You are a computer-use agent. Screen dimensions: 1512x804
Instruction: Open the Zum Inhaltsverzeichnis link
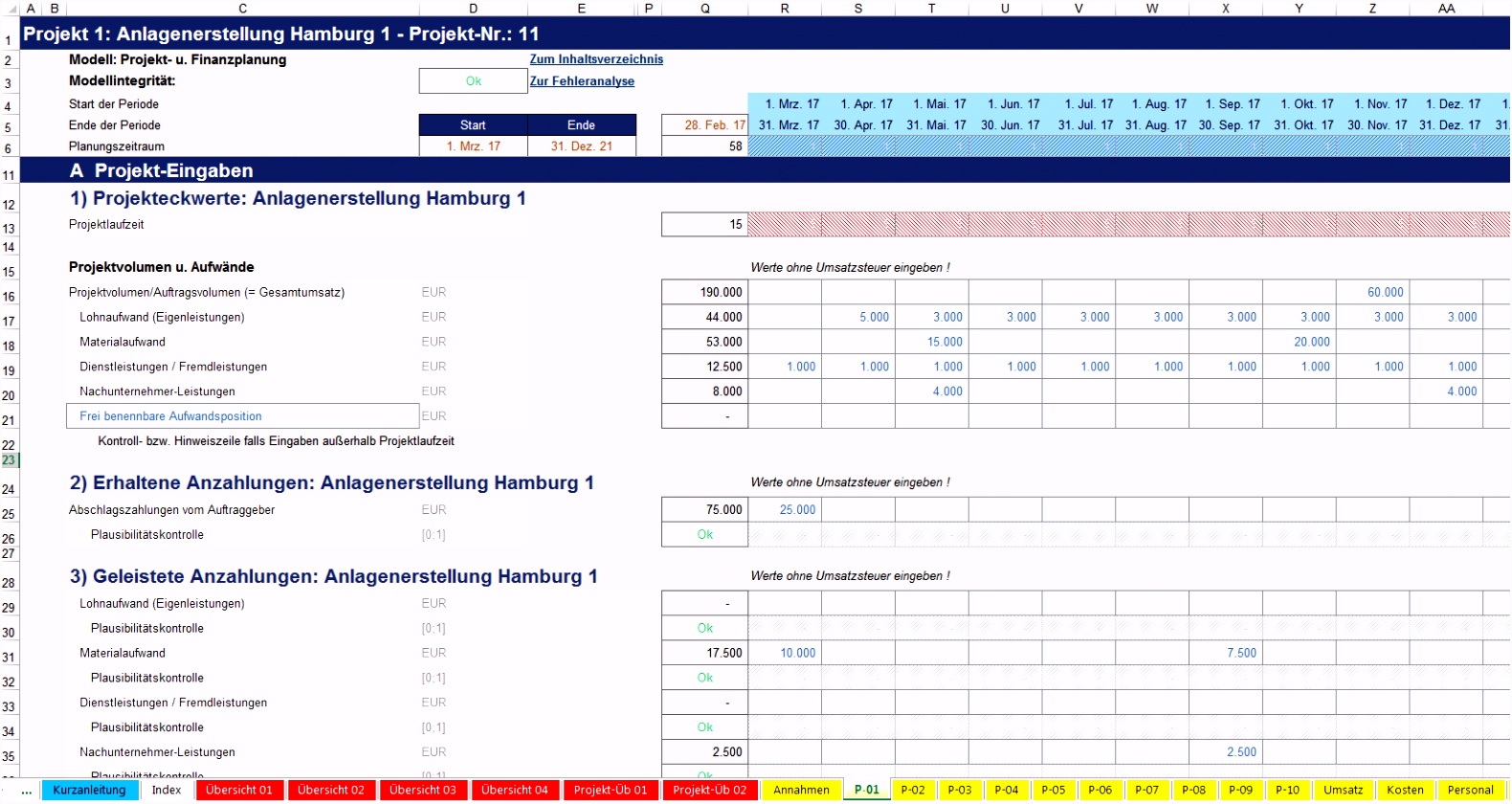point(596,59)
